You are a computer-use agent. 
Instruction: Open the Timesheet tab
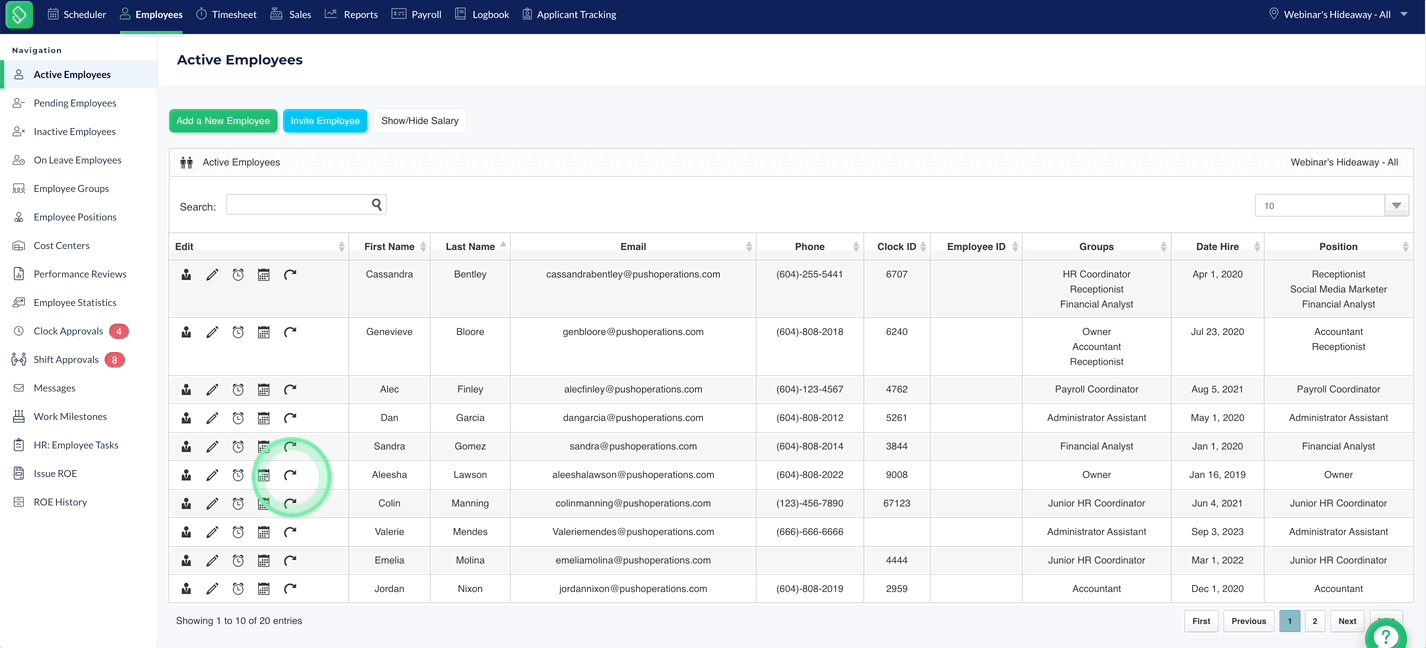pos(226,15)
